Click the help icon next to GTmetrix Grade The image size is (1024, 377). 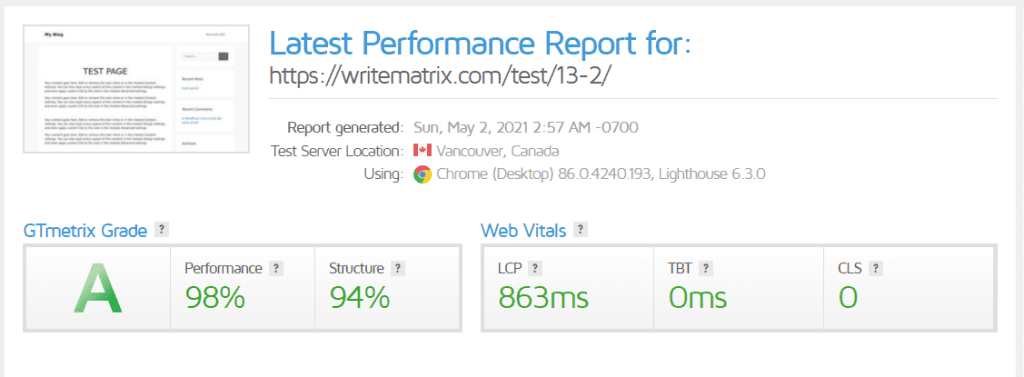[161, 230]
